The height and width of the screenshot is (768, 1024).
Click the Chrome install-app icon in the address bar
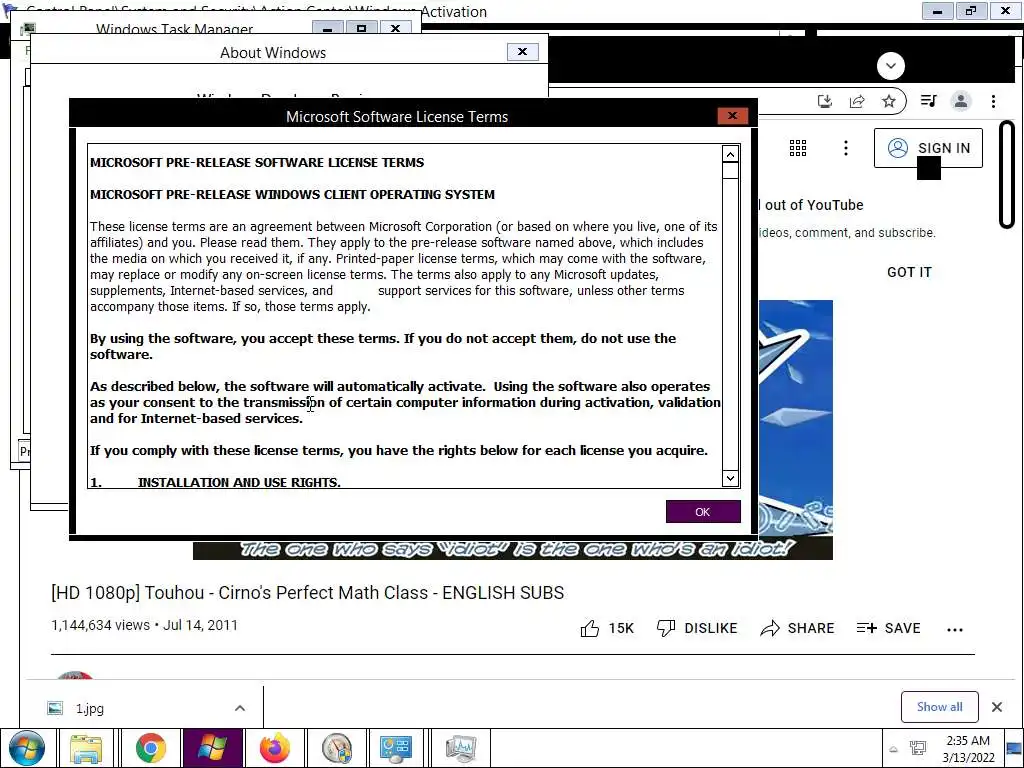tap(825, 101)
